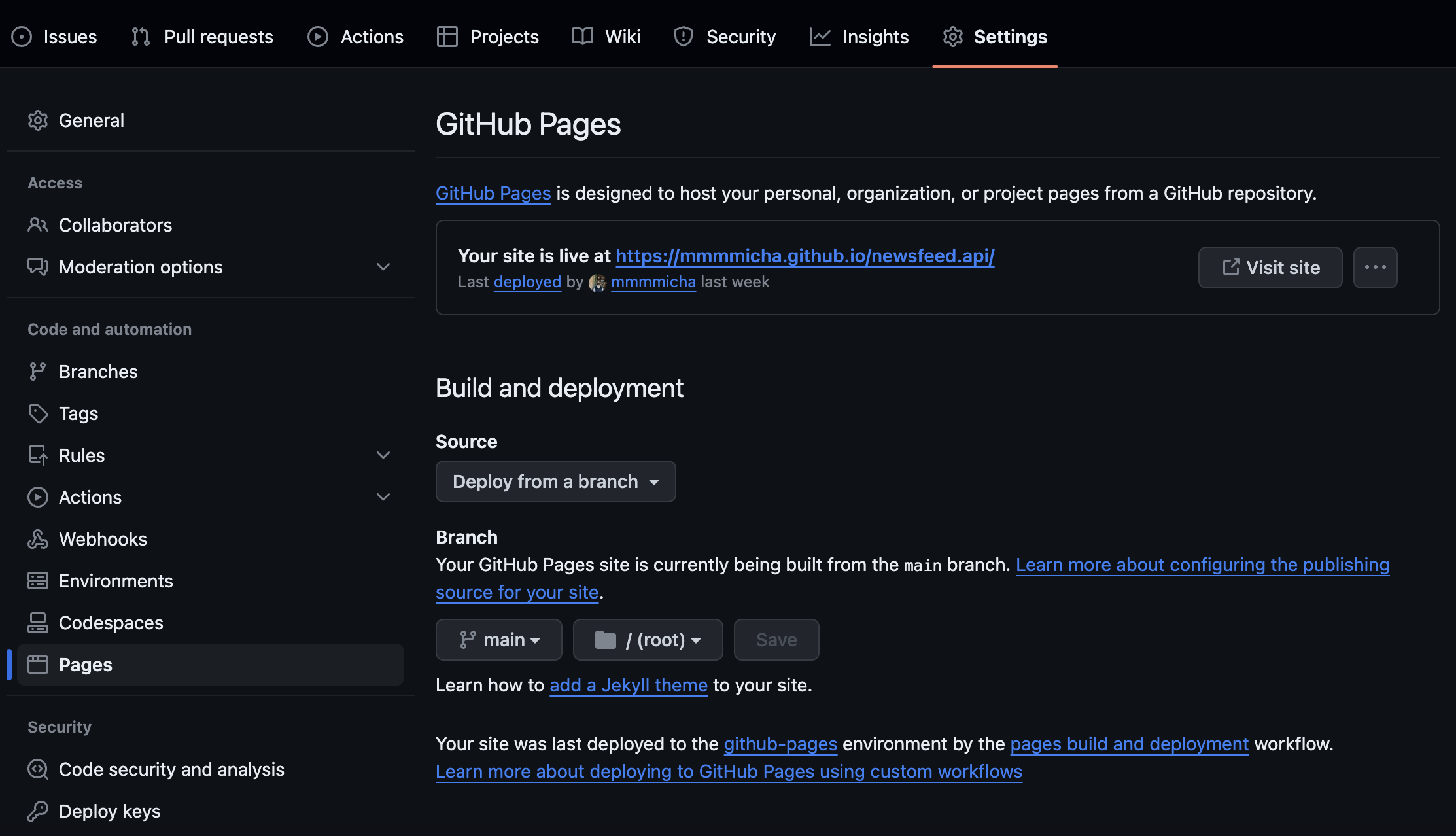Open the main branch selector dropdown

pos(499,640)
